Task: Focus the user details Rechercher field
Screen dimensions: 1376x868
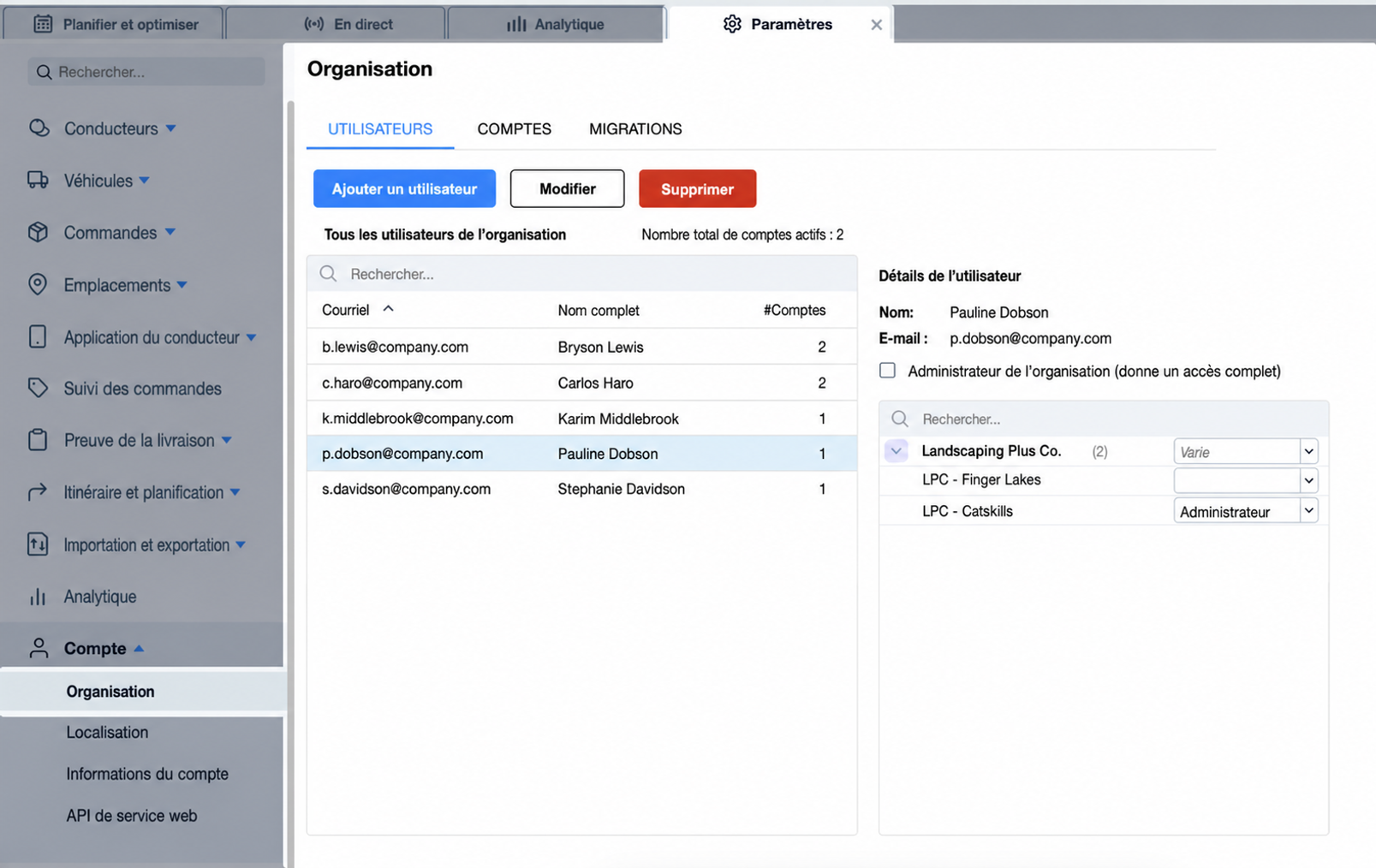Action: click(1104, 419)
